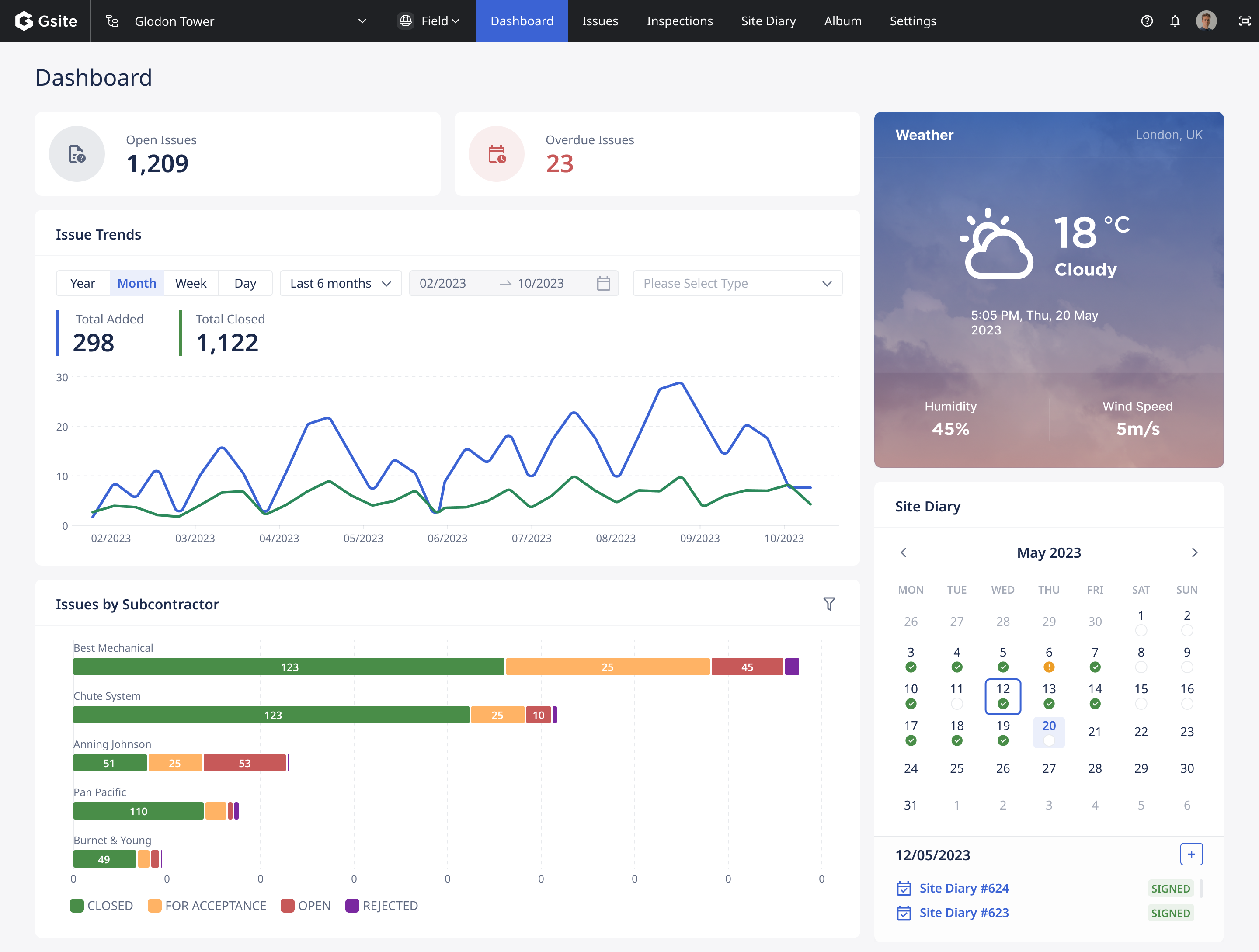The width and height of the screenshot is (1259, 952).
Task: Open Site Diary #624 link
Action: [963, 888]
